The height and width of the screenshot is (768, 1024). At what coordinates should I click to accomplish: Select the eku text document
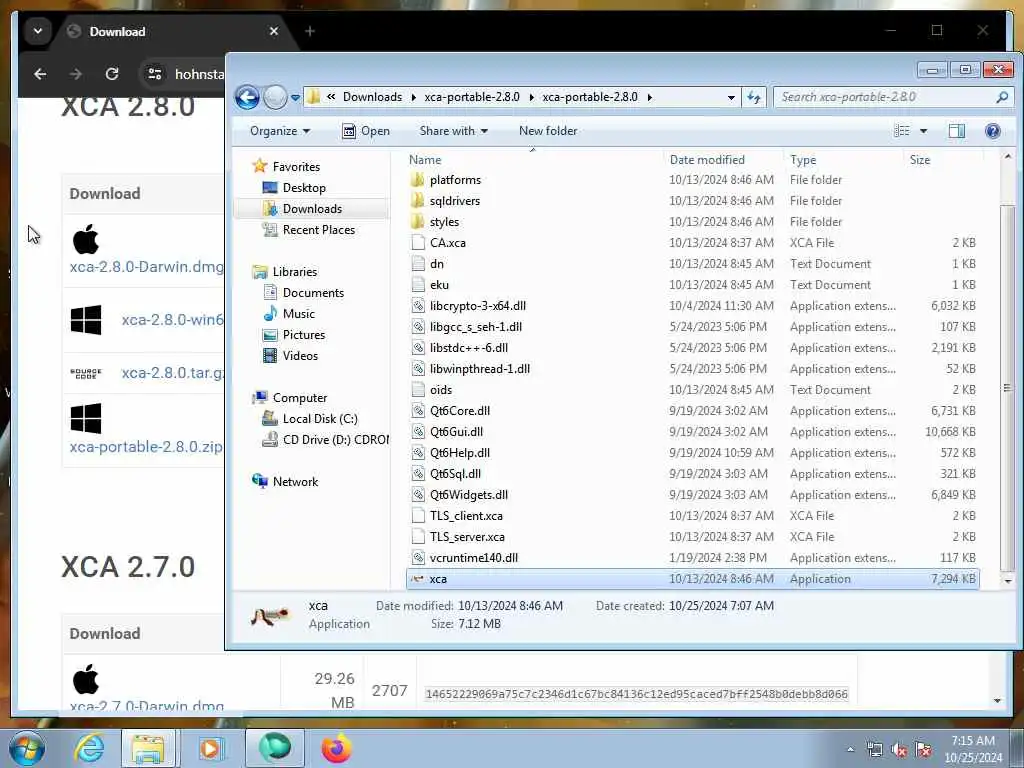[x=439, y=285]
